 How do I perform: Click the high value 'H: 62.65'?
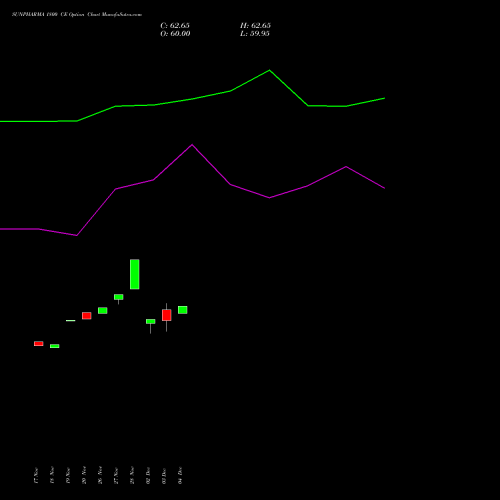click(x=255, y=26)
